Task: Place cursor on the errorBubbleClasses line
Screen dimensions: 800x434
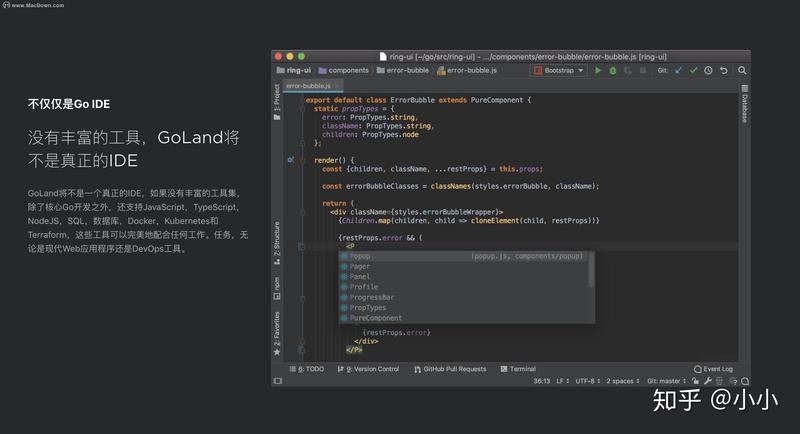Action: 460,186
